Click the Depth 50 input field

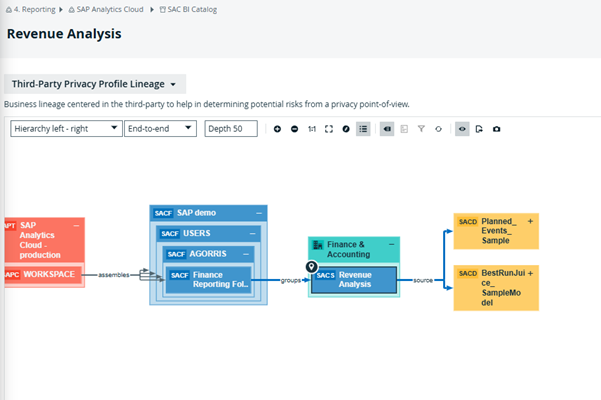(x=231, y=129)
